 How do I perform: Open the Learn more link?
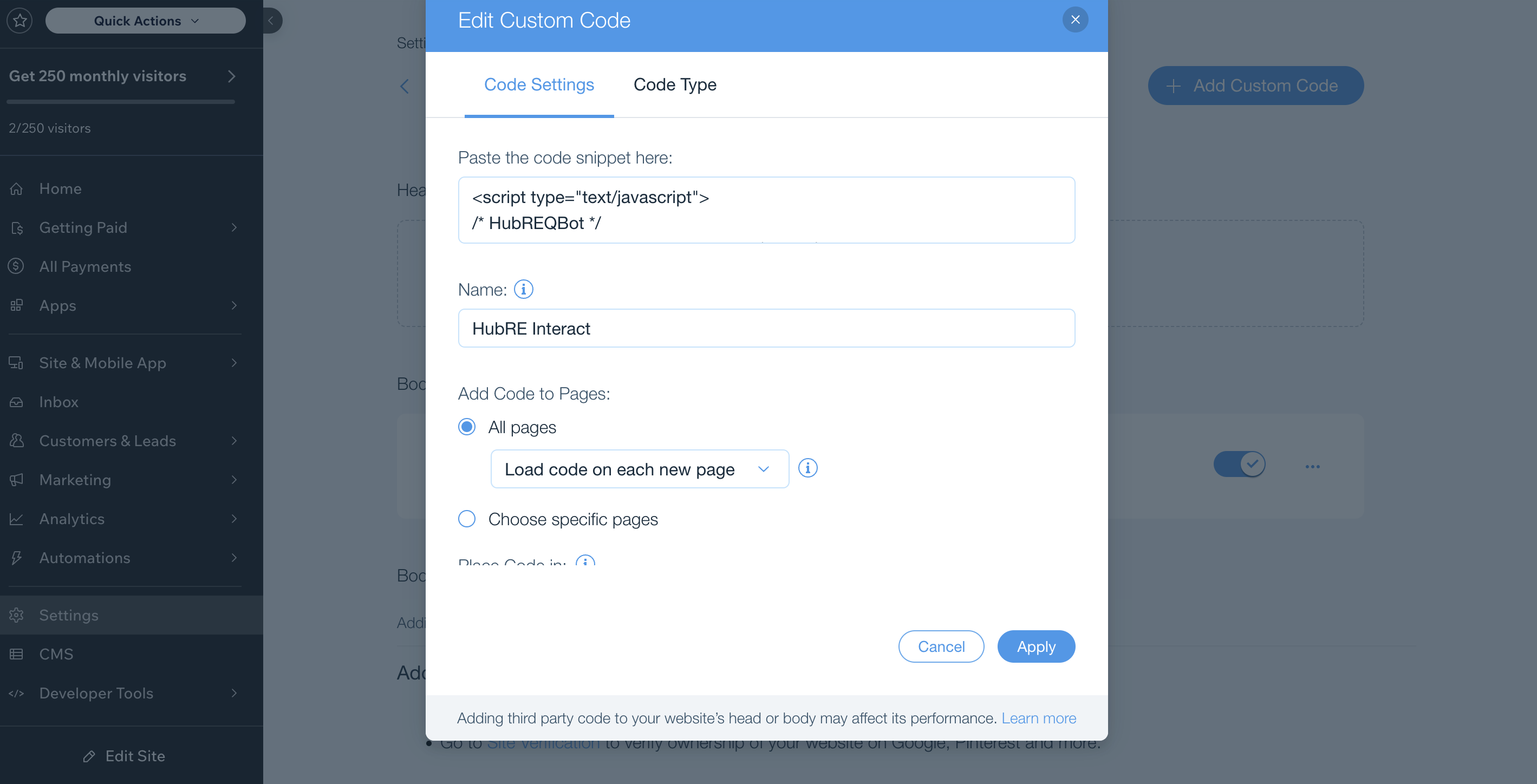(1039, 718)
